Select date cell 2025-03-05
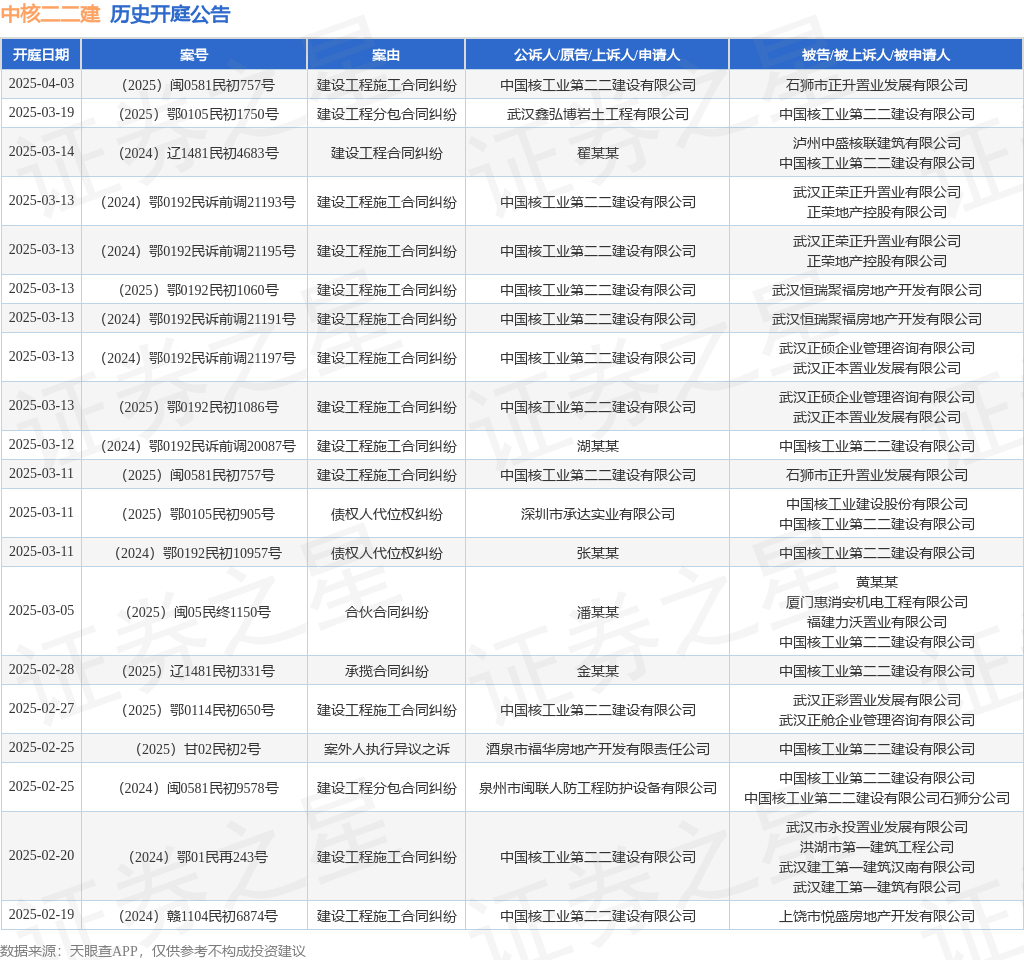This screenshot has width=1024, height=960. tap(41, 611)
